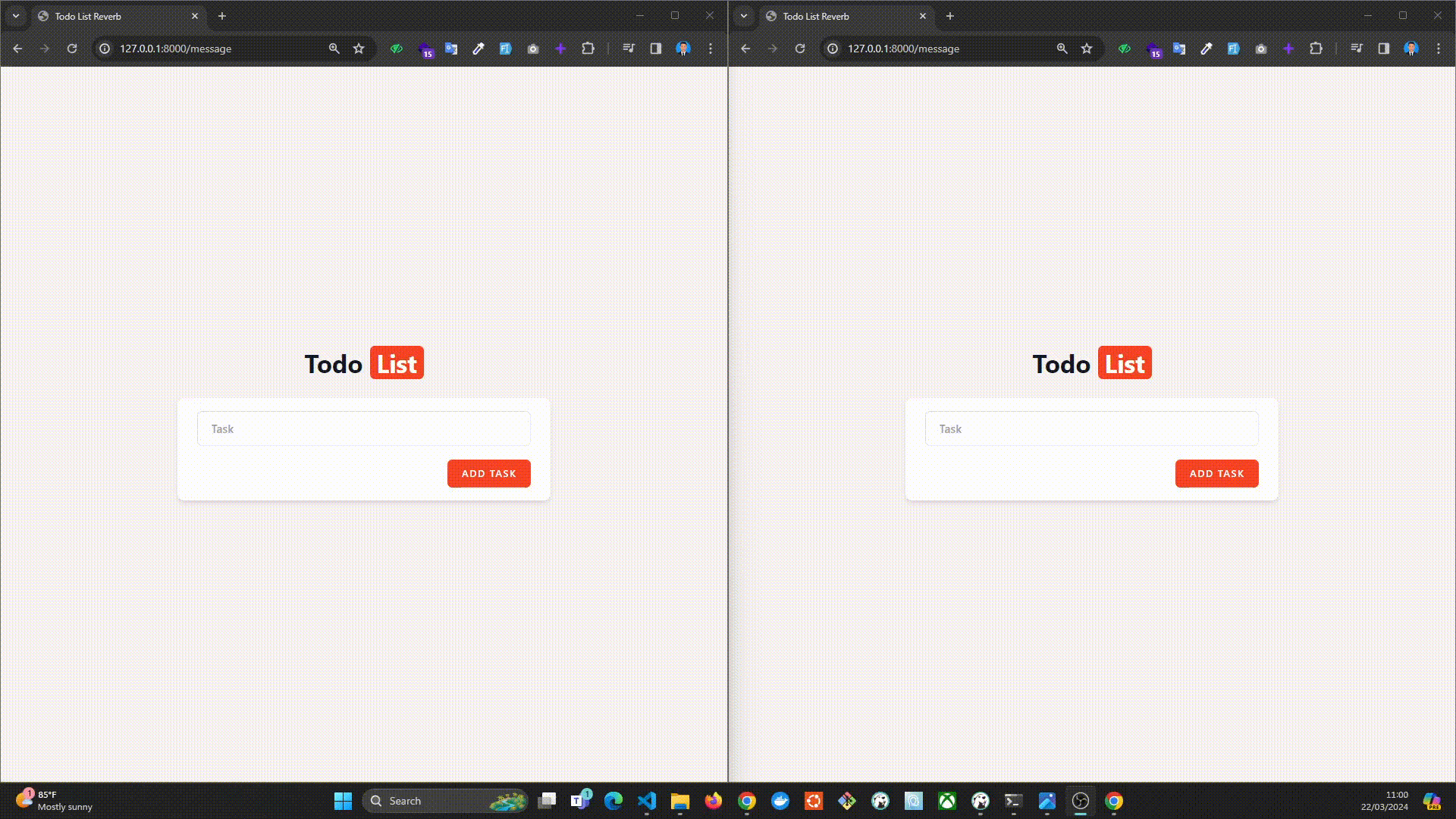The height and width of the screenshot is (819, 1456).
Task: Click ADD TASK button in right window
Action: click(x=1216, y=473)
